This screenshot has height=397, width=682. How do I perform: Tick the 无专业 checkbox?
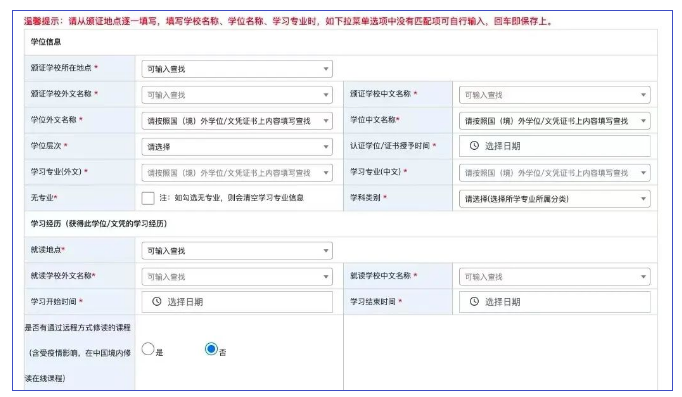(x=148, y=198)
